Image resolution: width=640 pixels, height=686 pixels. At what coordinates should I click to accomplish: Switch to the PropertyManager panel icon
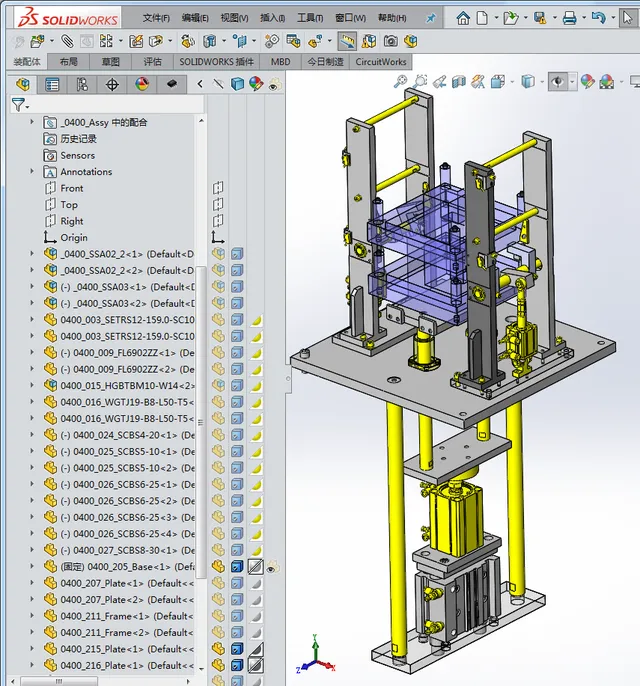coord(52,85)
